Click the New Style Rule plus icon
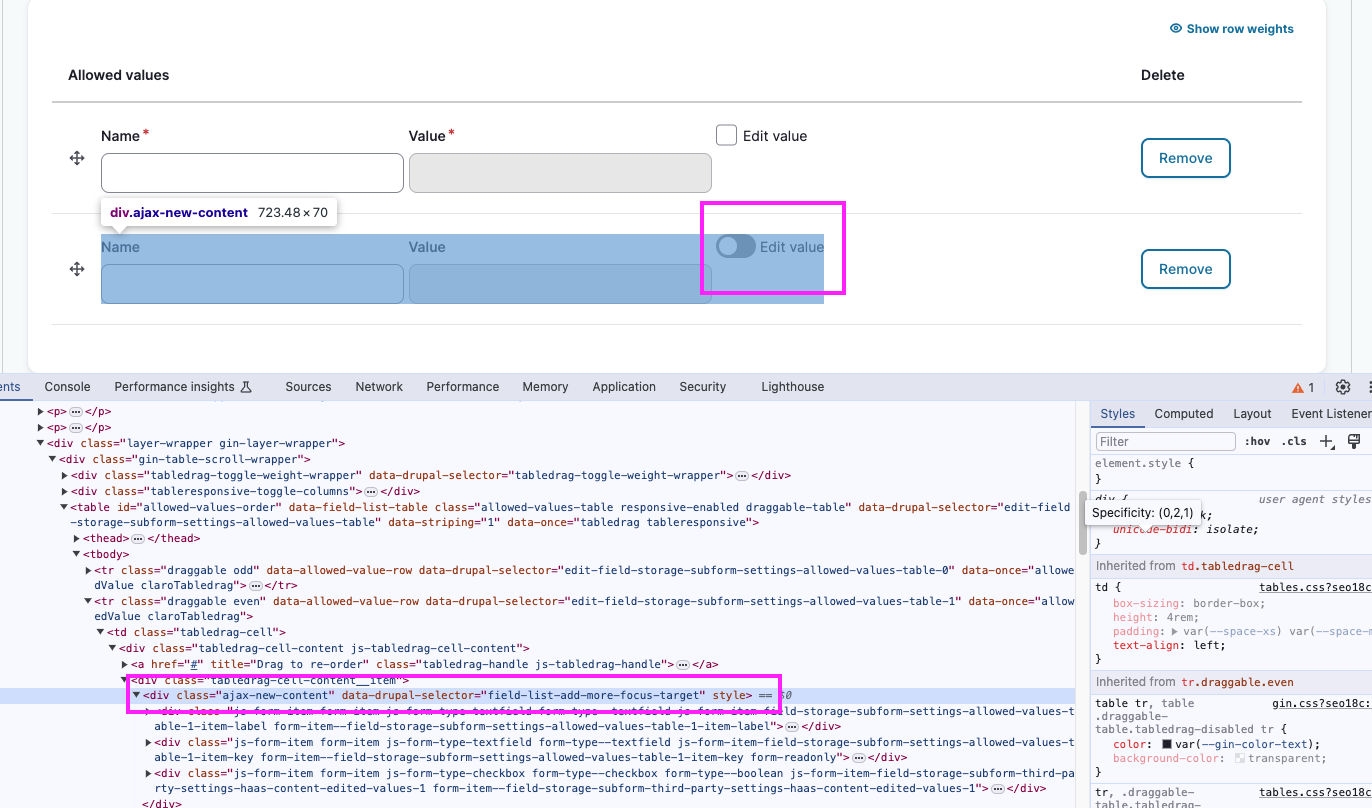Viewport: 1372px width, 808px height. (1325, 441)
